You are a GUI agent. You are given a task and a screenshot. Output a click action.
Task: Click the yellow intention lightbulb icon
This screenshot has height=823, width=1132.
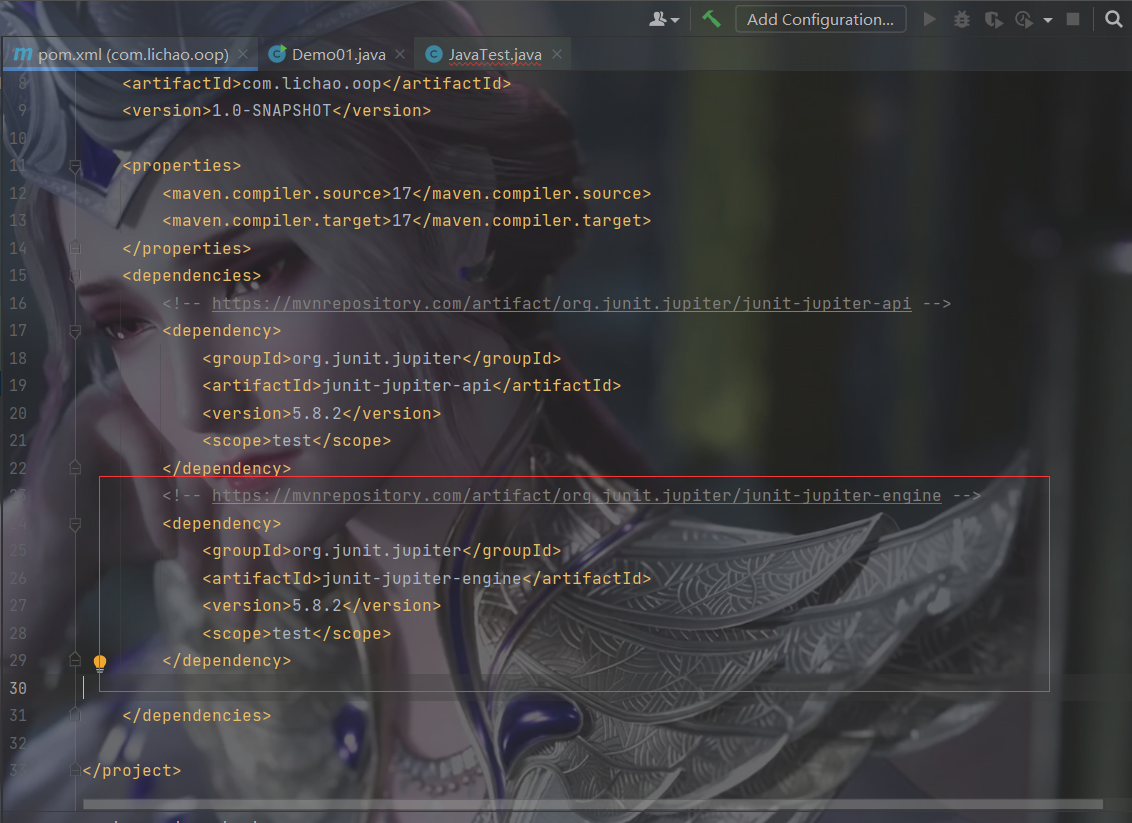(100, 663)
